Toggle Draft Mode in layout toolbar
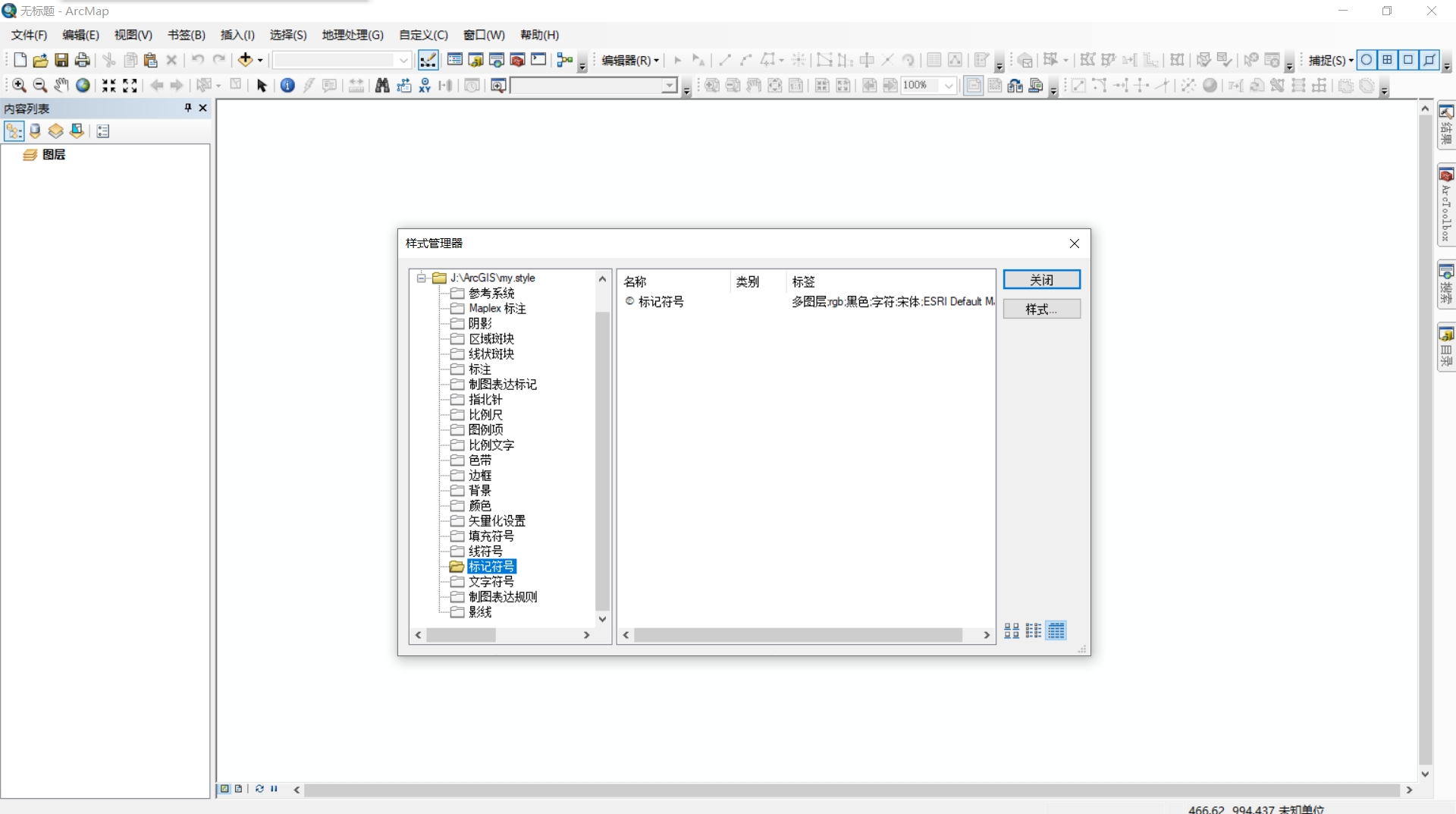Viewport: 1456px width, 814px height. (974, 86)
